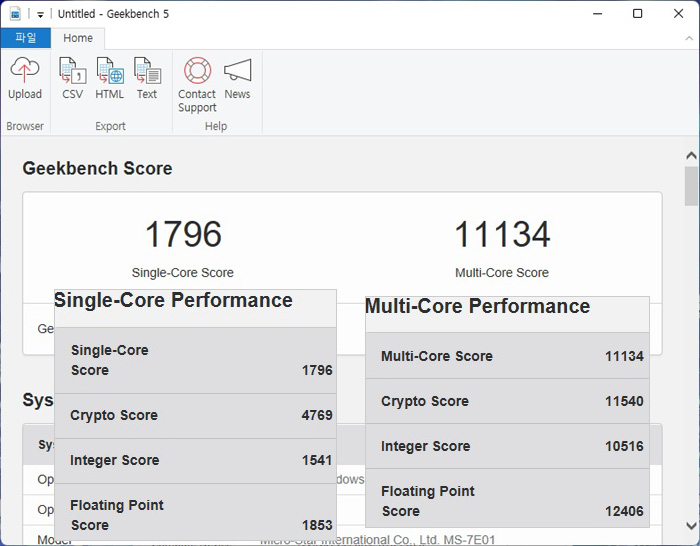This screenshot has height=546, width=700.
Task: Select single-core Floating Point value 1853
Action: (317, 525)
